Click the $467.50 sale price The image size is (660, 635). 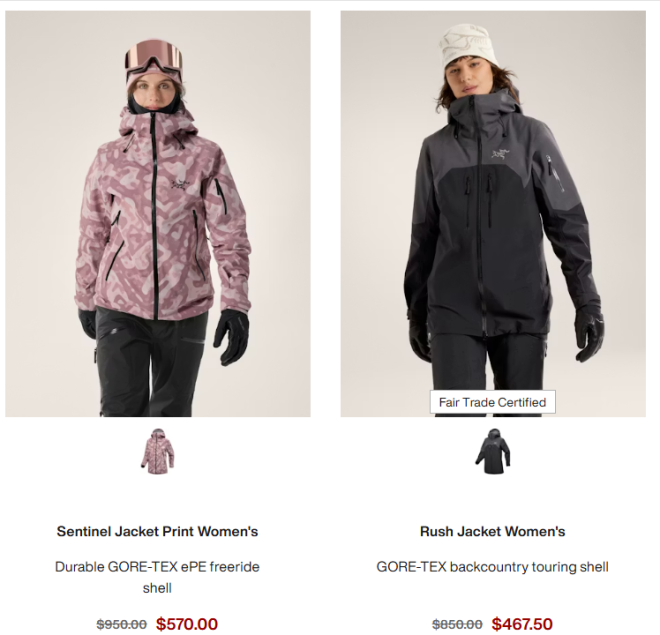522,624
